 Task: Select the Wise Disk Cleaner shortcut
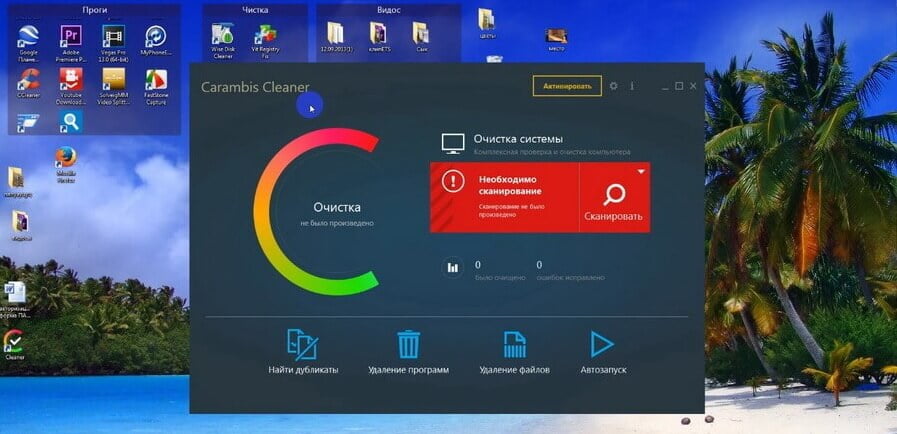(223, 42)
